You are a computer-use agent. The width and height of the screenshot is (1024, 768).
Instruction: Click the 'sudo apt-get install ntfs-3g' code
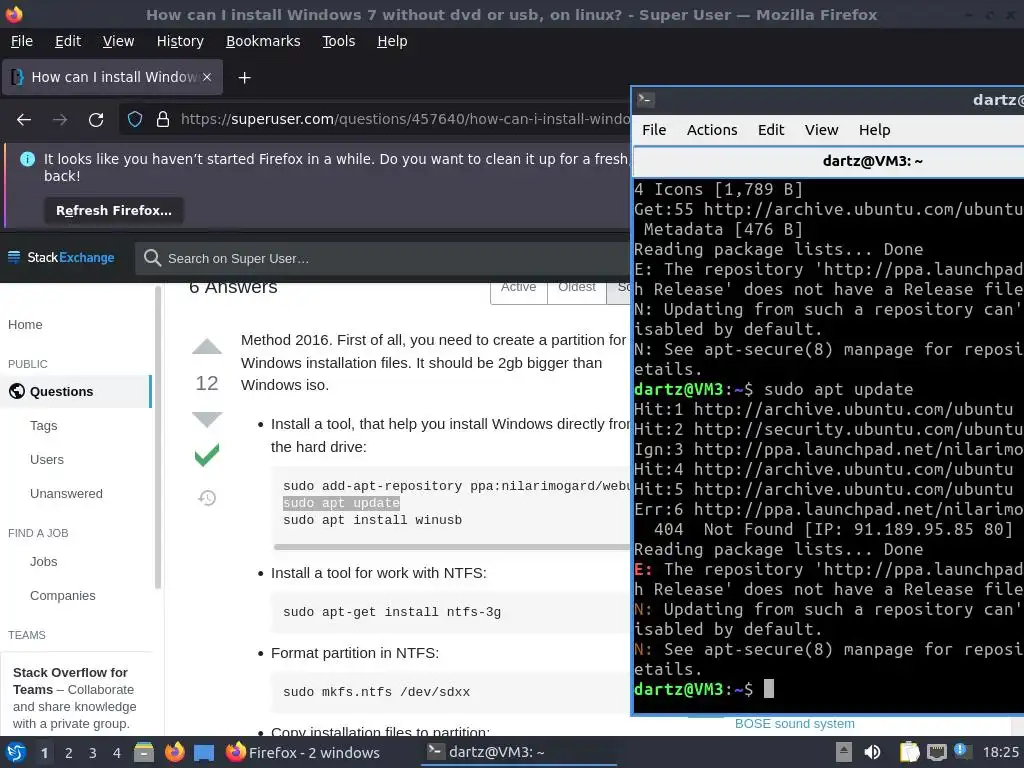tap(392, 612)
